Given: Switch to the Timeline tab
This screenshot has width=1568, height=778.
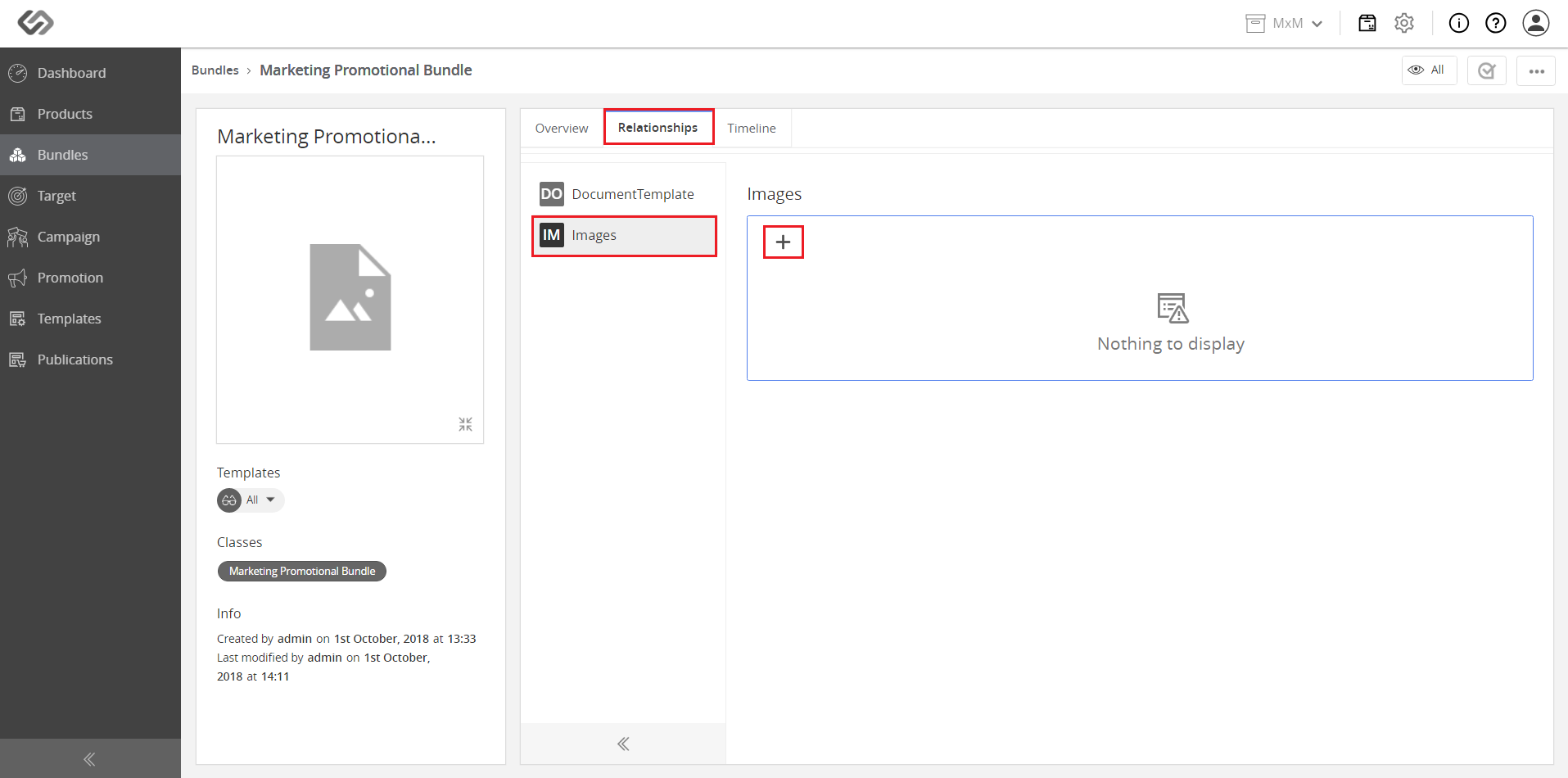Looking at the screenshot, I should (752, 128).
